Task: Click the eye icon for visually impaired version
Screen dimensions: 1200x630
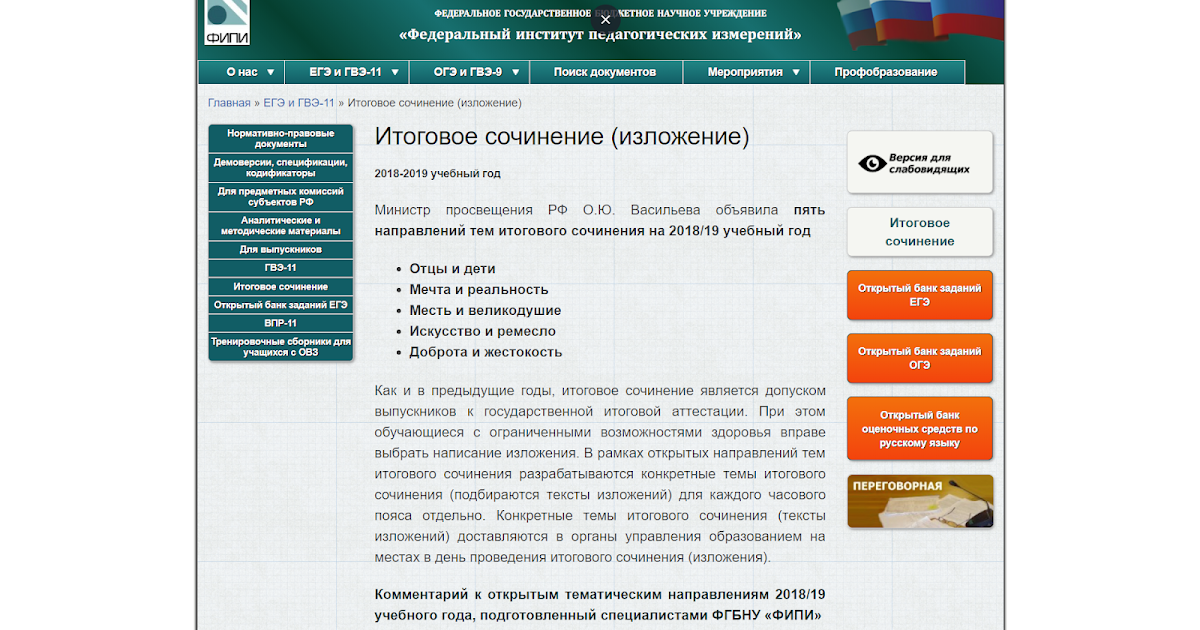Action: 873,163
